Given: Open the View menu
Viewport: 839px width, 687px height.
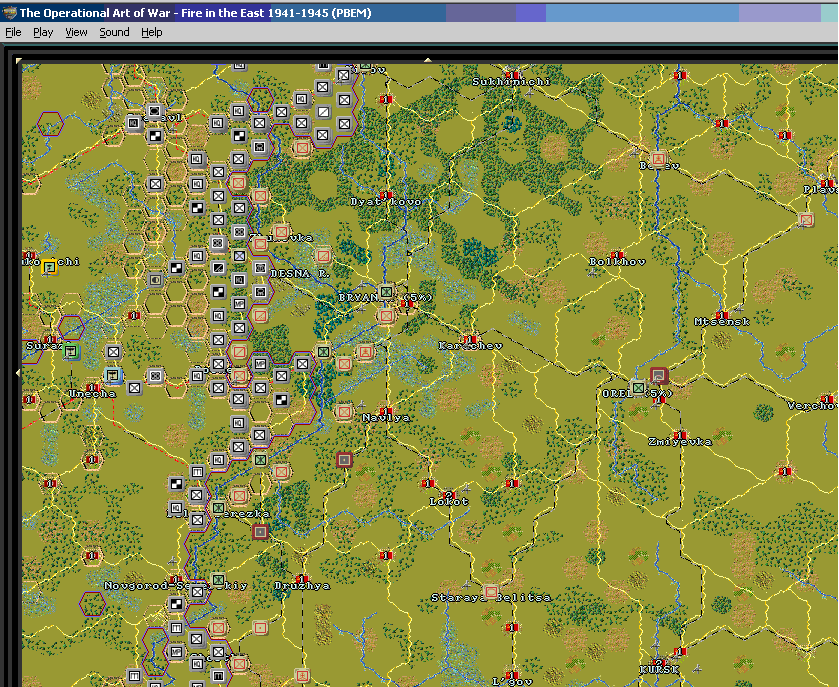Looking at the screenshot, I should [76, 33].
